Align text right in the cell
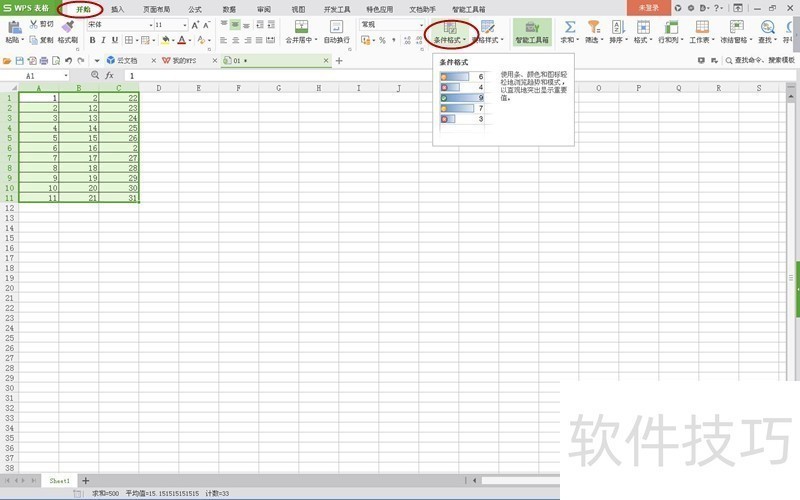This screenshot has width=800, height=500. [247, 40]
